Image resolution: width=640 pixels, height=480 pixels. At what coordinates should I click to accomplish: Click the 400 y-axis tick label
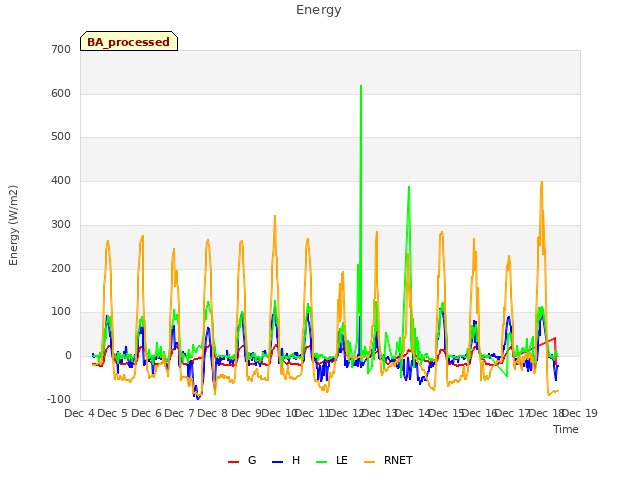tap(61, 180)
